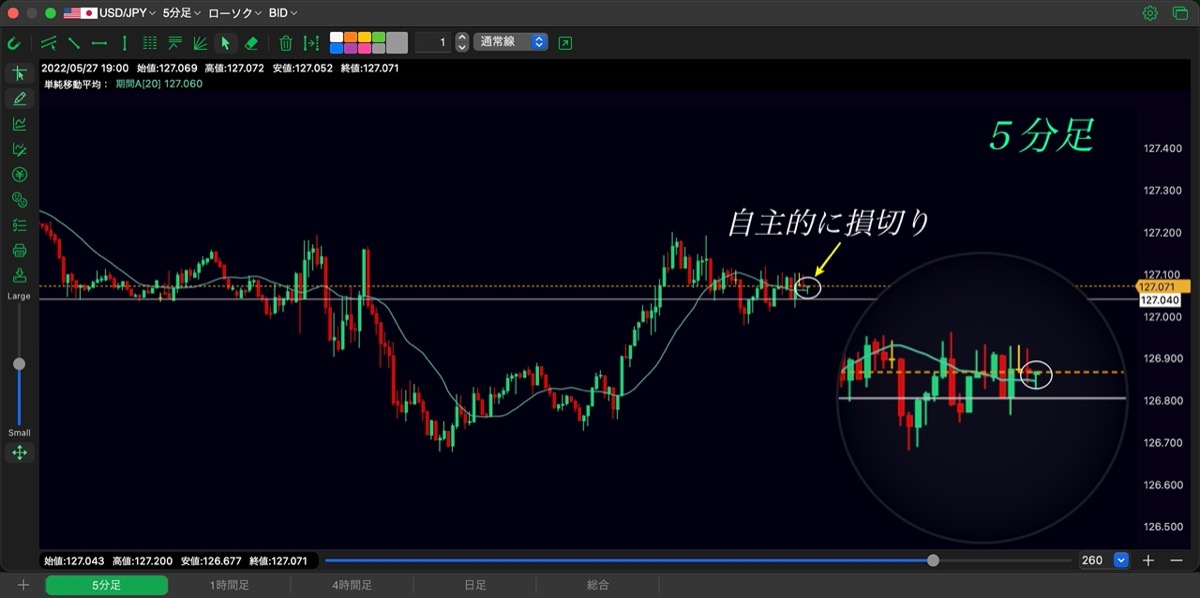1200x598 pixels.
Task: Click the trash delete-drawings icon
Action: (286, 43)
